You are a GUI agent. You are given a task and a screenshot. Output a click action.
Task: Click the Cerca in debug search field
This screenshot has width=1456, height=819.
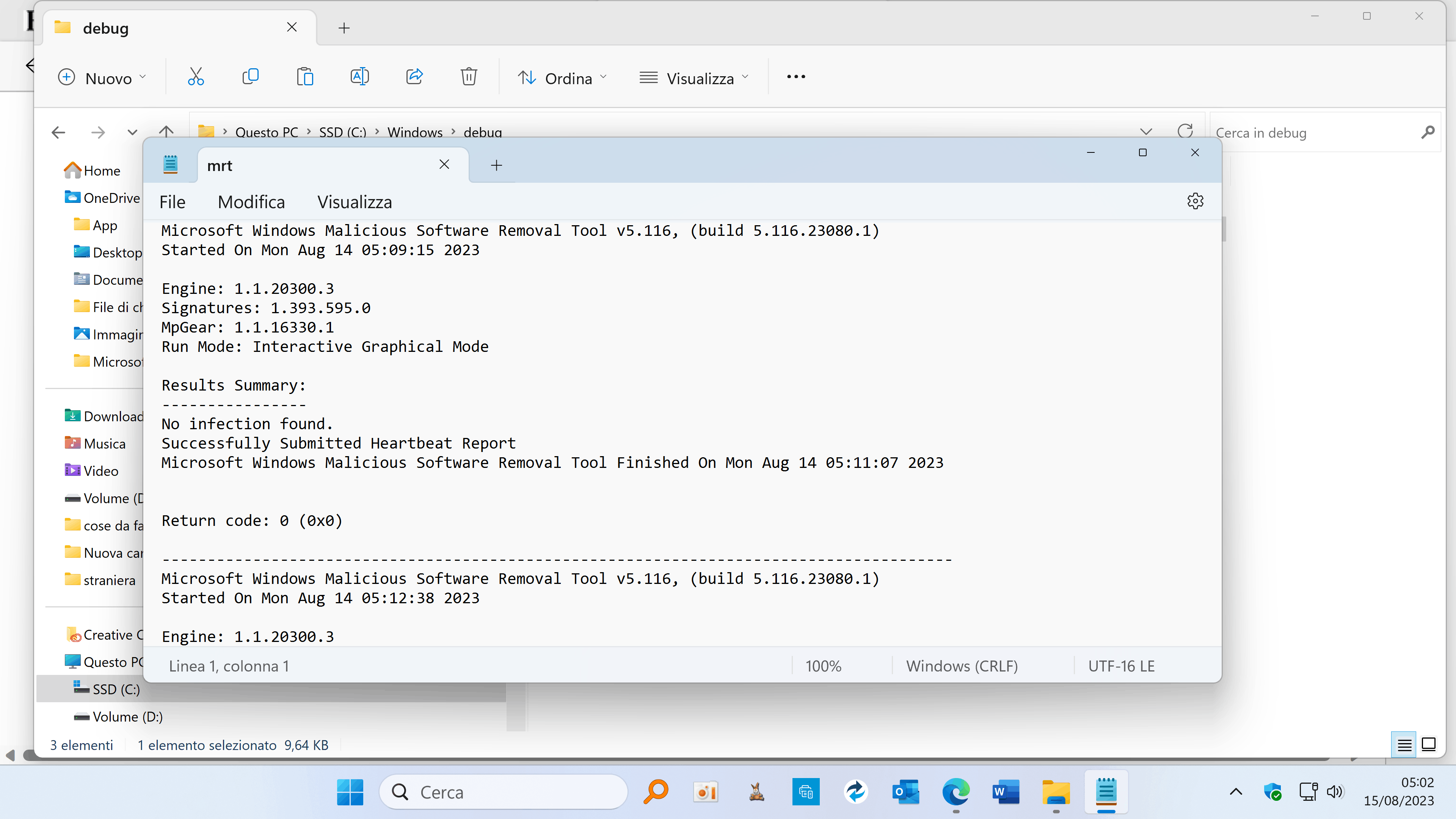[x=1311, y=133]
